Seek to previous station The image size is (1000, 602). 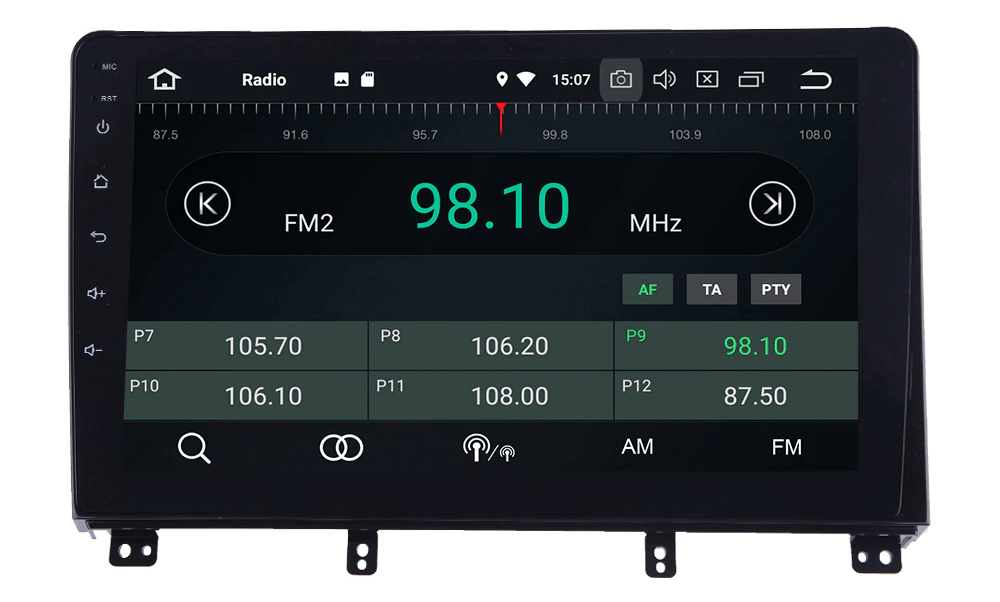click(x=208, y=204)
